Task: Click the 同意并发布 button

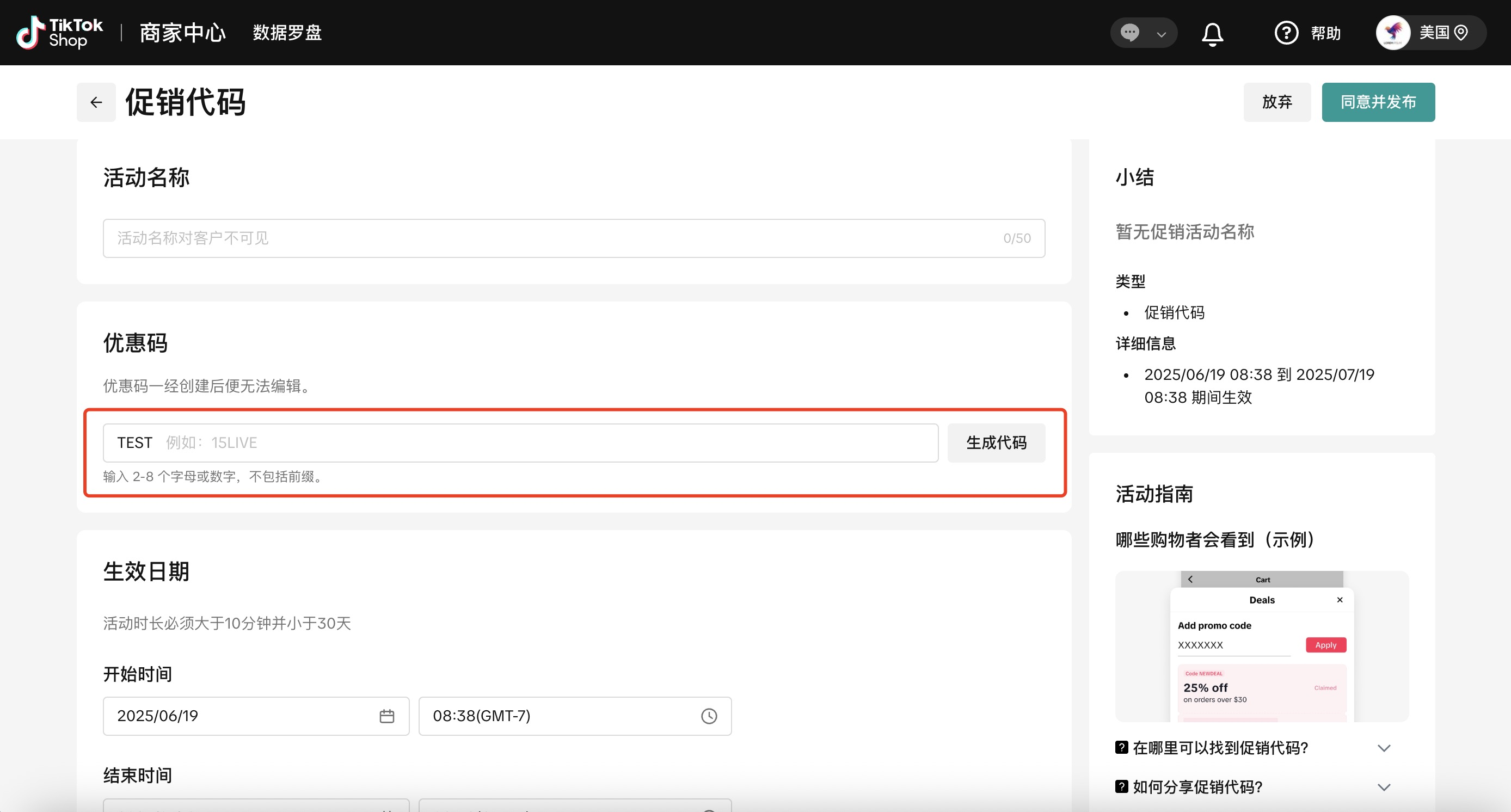Action: click(1378, 102)
